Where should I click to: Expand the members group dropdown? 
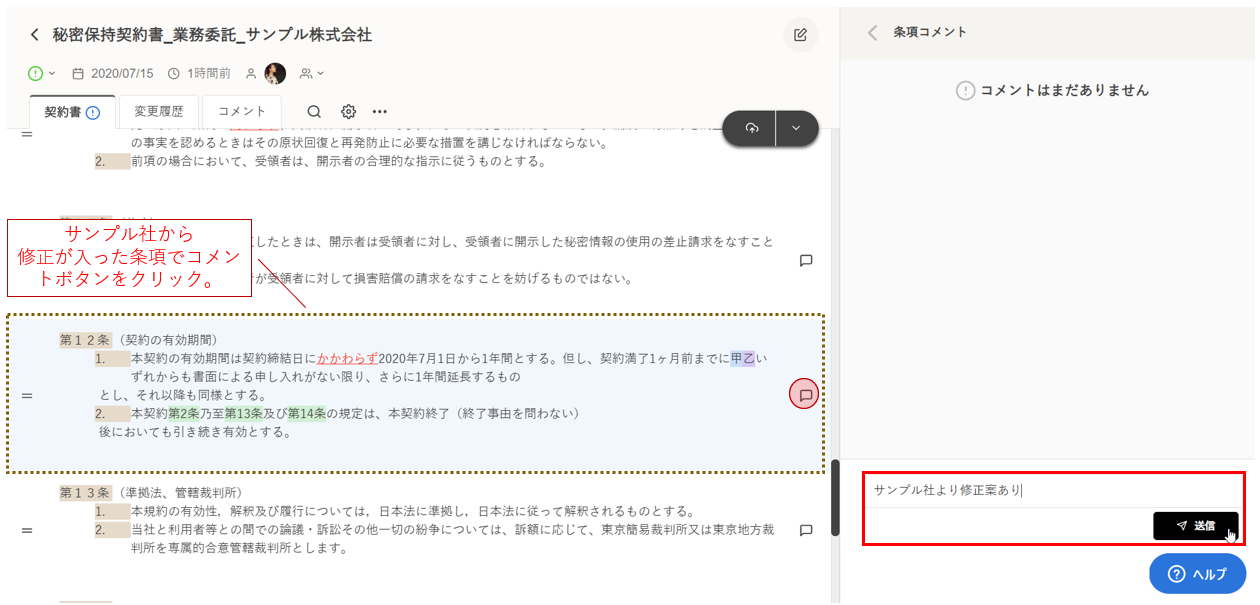click(x=312, y=73)
